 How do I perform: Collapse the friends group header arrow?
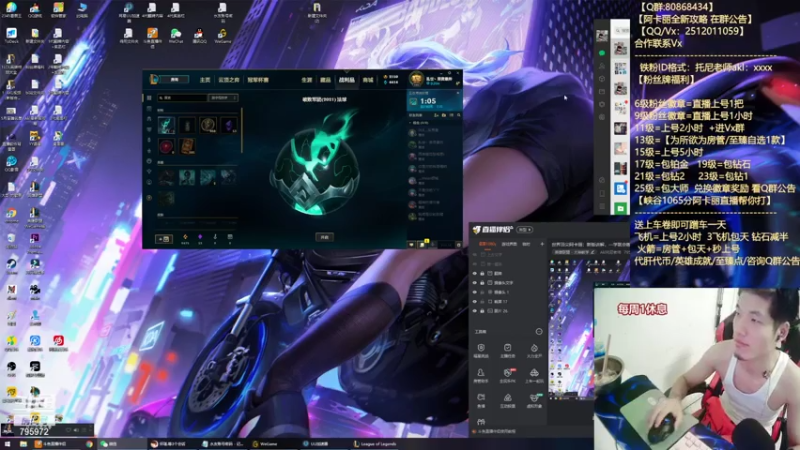pos(410,123)
